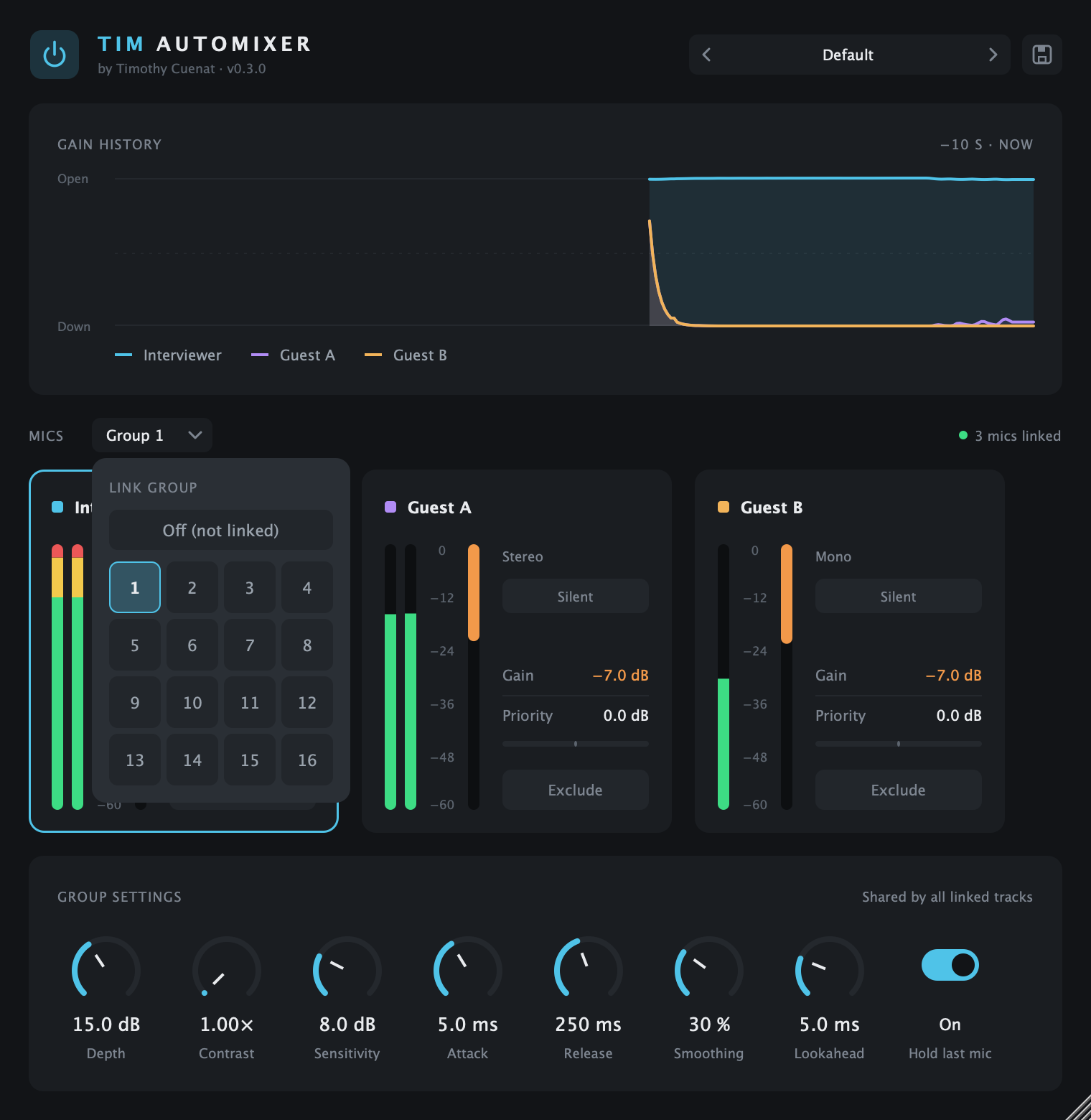Toggle the plugin power button
The image size is (1091, 1120).
pos(55,55)
